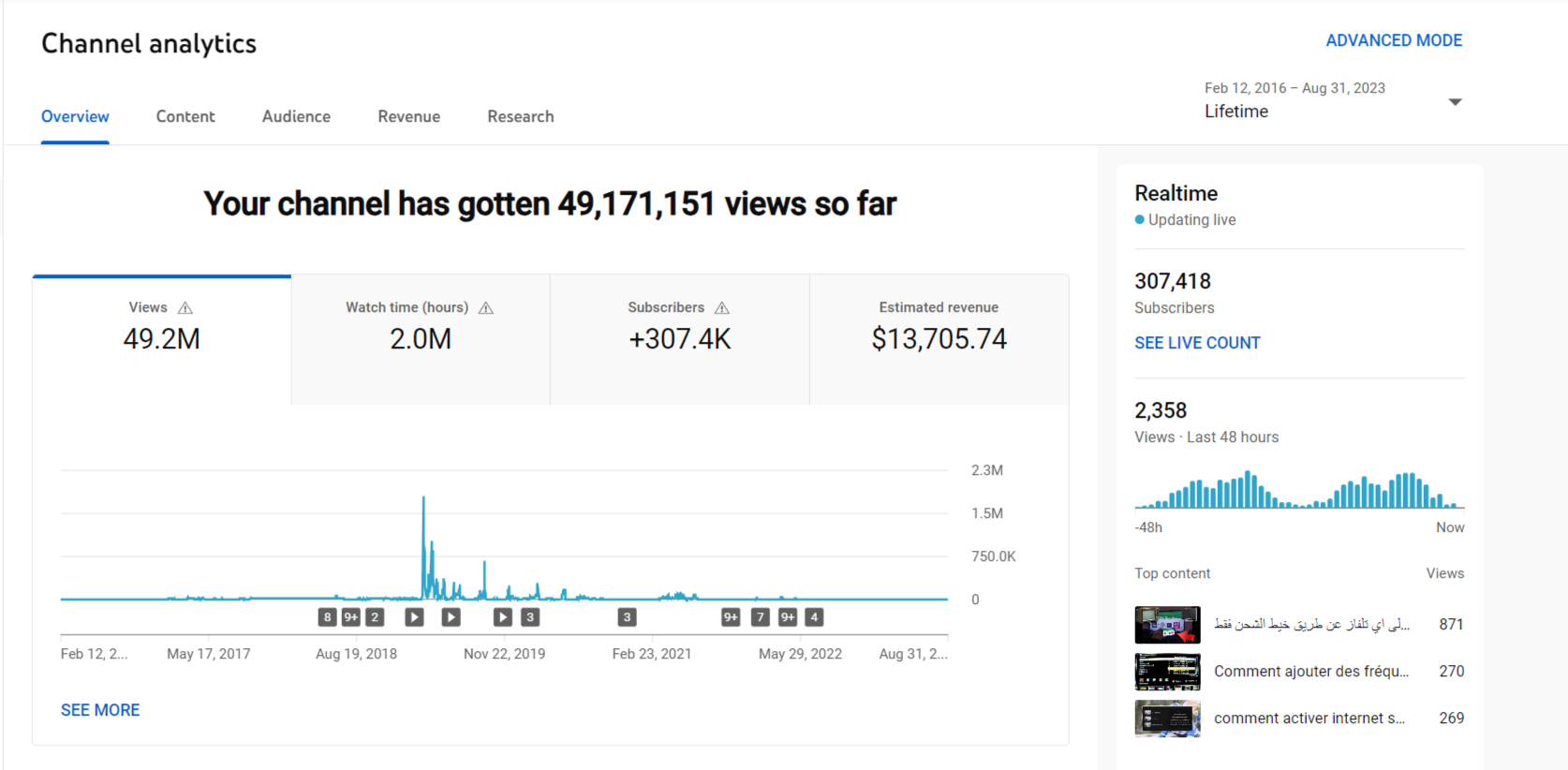The image size is (1568, 770).
Task: Click the warning icon next to Watch time (hours)
Action: (485, 308)
